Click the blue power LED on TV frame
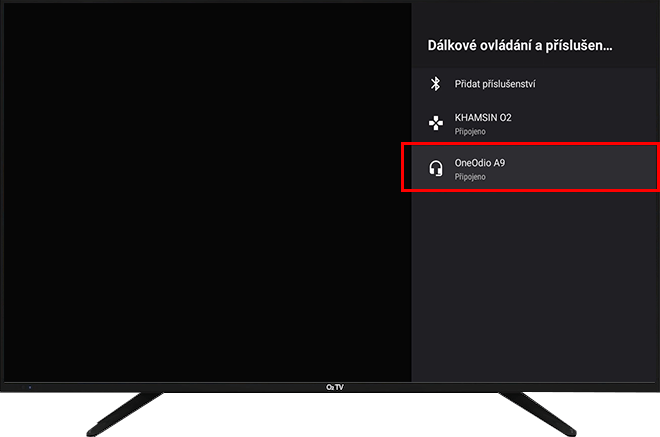This screenshot has width=660, height=437. (x=29, y=386)
